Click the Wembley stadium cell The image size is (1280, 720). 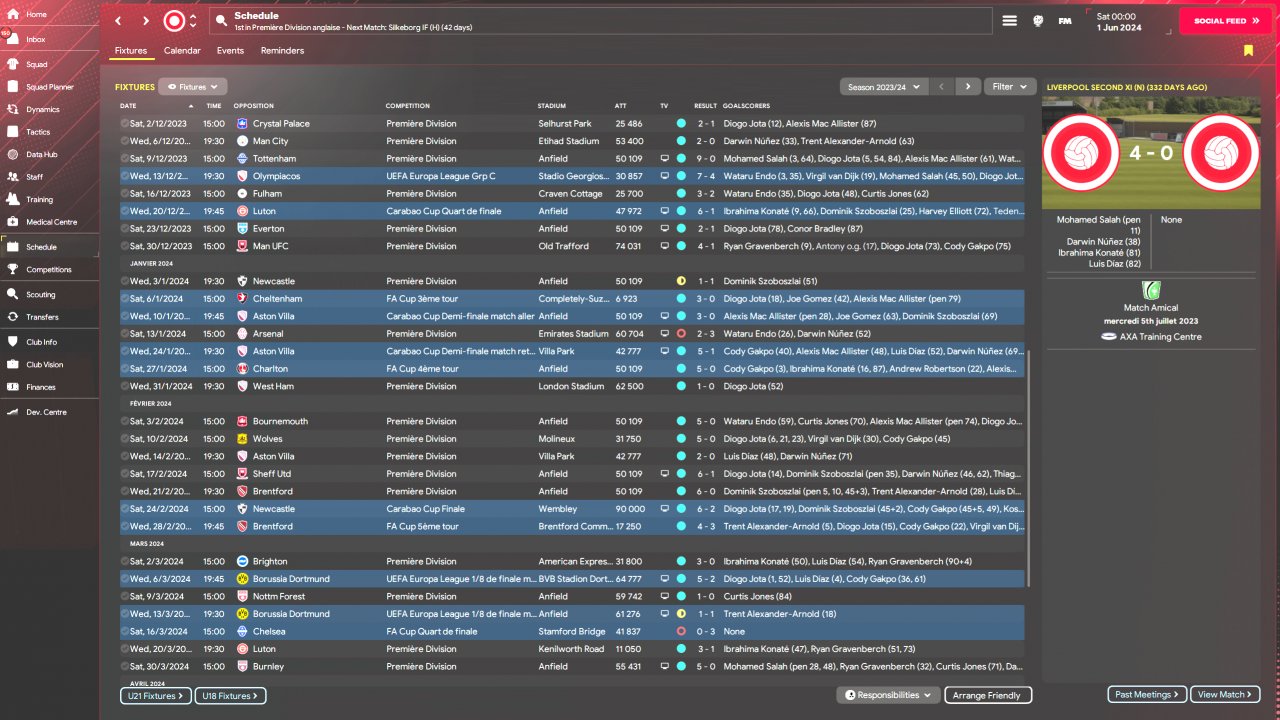click(557, 509)
